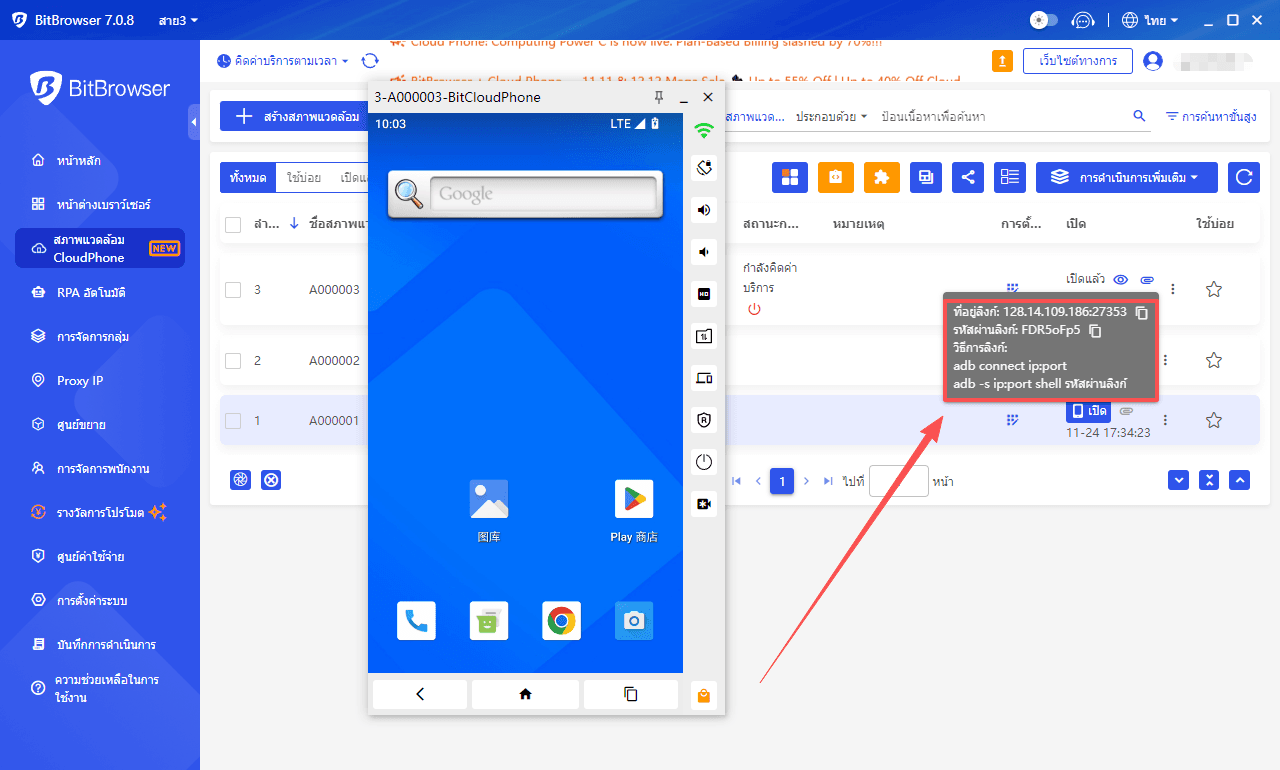This screenshot has height=770, width=1280.
Task: Click the power icon in phone sidebar
Action: point(704,462)
